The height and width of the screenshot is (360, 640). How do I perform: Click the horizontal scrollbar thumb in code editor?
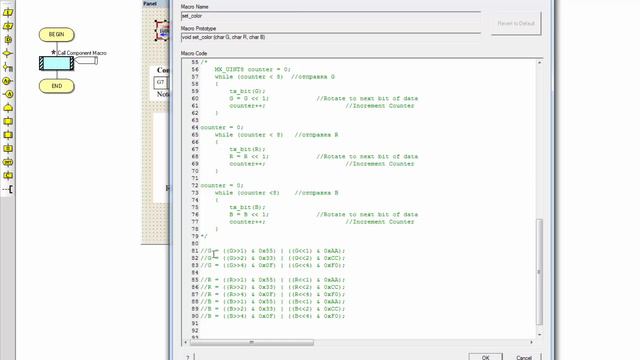252,342
